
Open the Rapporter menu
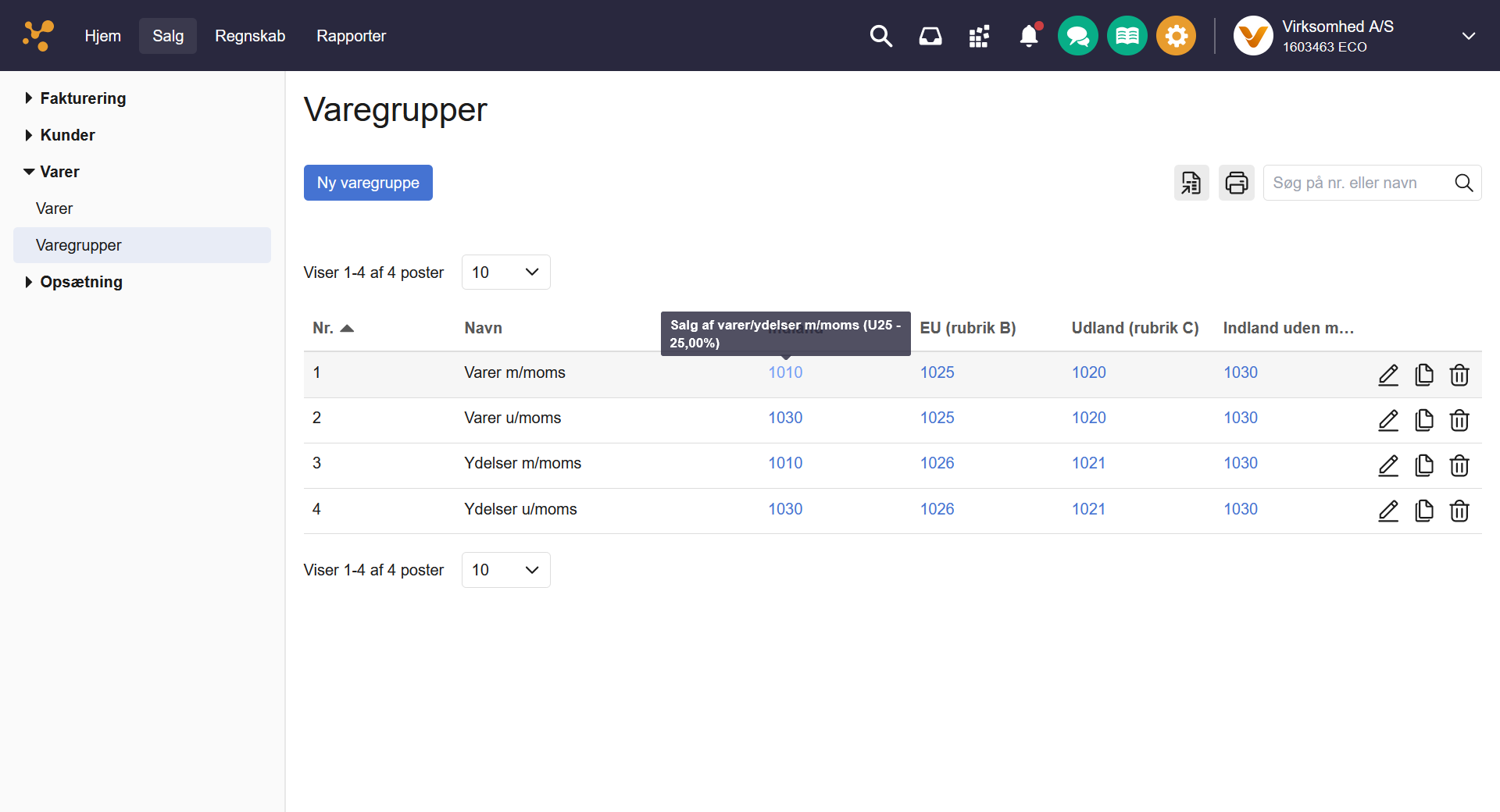[351, 36]
